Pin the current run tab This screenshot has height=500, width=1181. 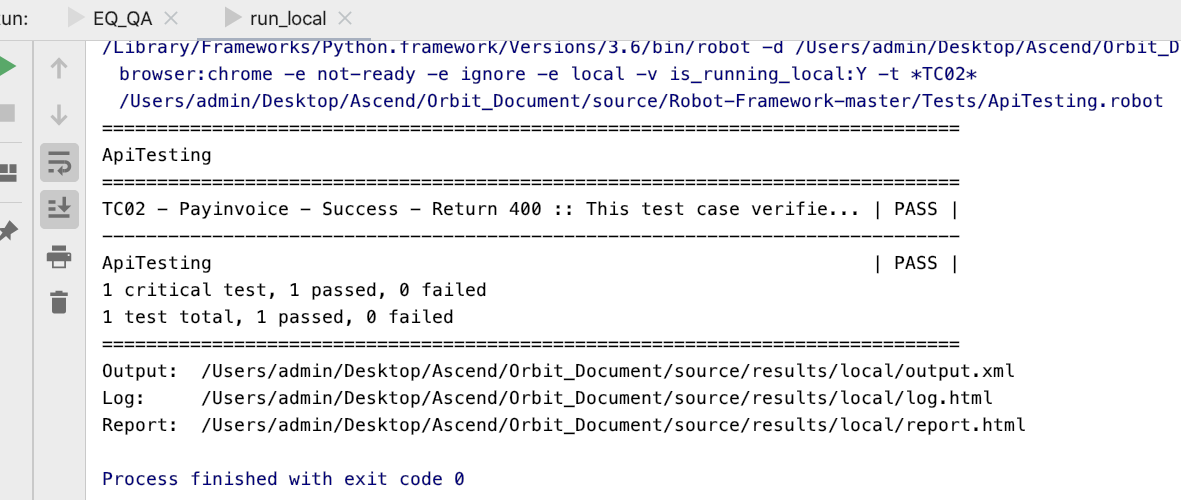[8, 232]
